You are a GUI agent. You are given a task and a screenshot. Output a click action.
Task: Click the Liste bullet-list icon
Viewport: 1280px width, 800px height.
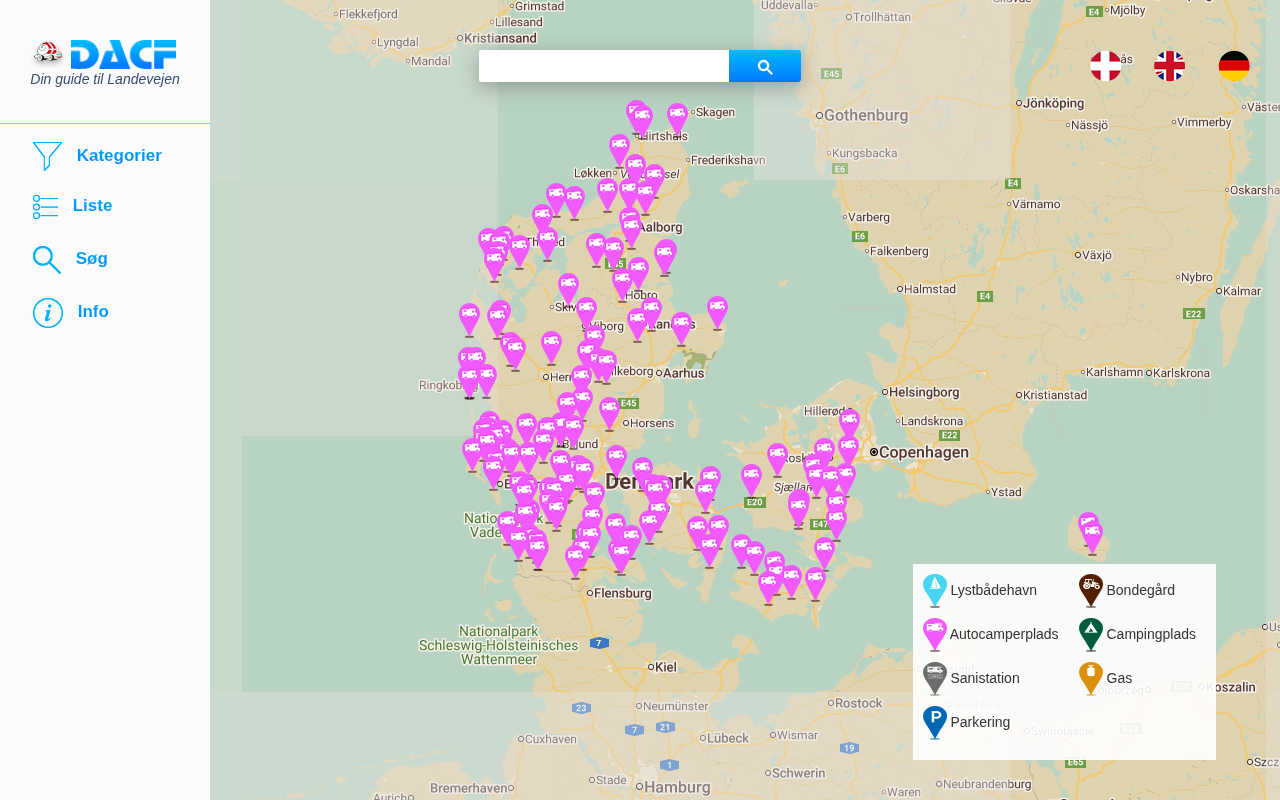coord(45,207)
